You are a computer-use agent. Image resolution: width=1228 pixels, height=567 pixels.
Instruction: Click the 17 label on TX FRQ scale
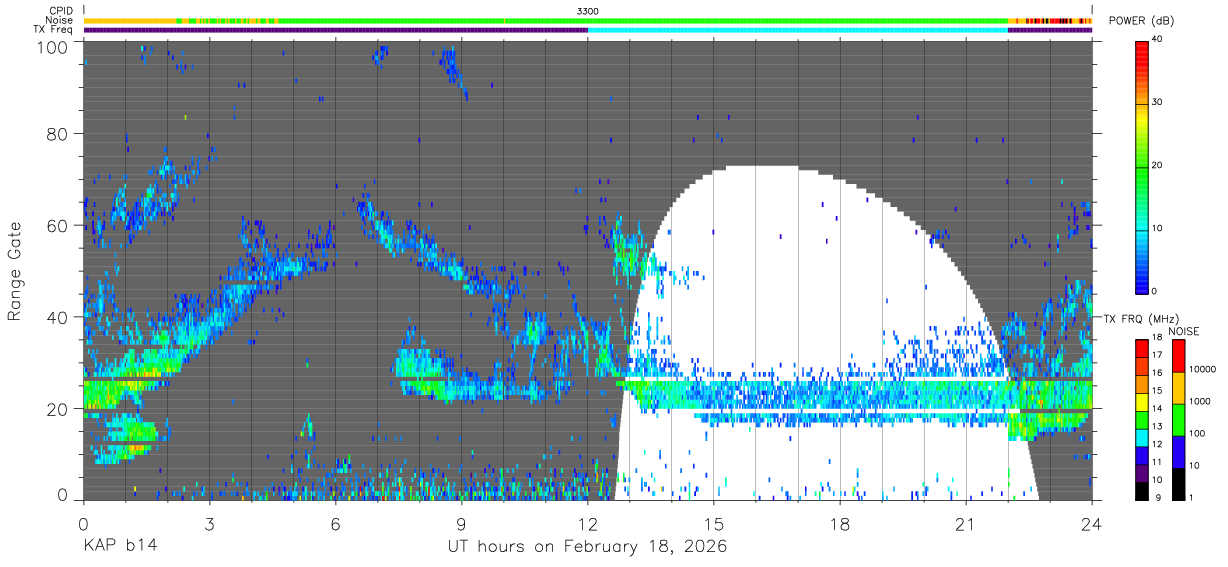[x=1157, y=355]
